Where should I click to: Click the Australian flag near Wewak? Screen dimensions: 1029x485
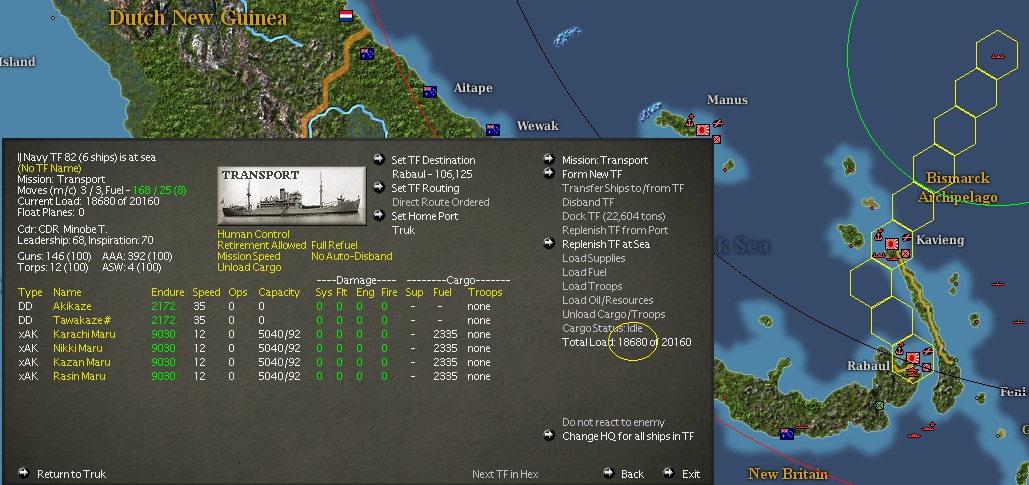493,130
